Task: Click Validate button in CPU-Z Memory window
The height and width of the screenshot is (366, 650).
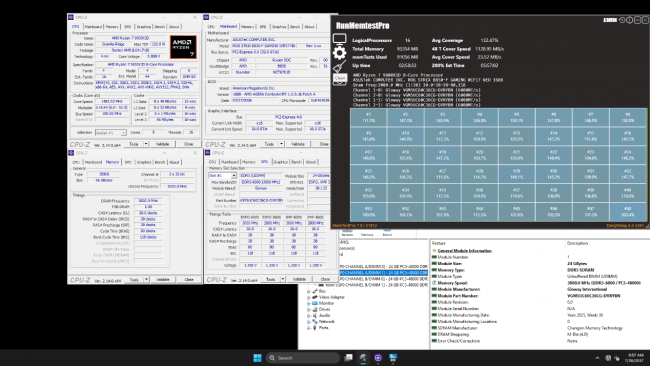Action: (163, 280)
